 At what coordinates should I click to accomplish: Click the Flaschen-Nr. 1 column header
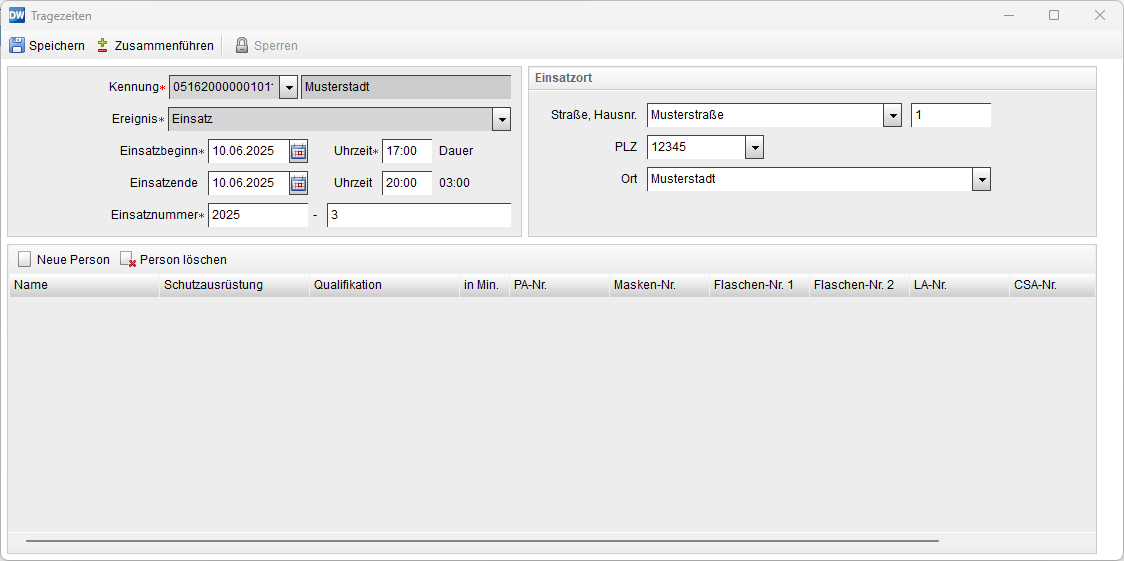[759, 285]
